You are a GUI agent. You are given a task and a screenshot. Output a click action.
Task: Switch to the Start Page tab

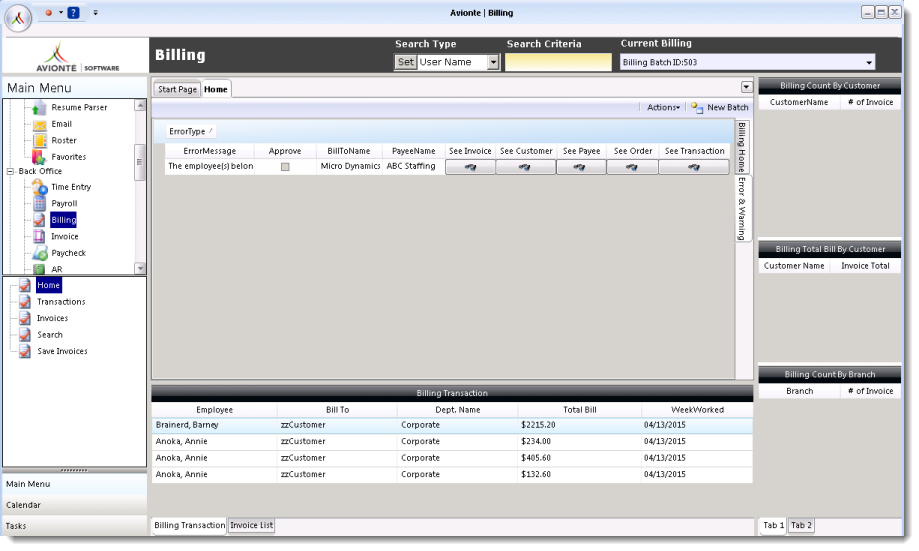tap(177, 89)
